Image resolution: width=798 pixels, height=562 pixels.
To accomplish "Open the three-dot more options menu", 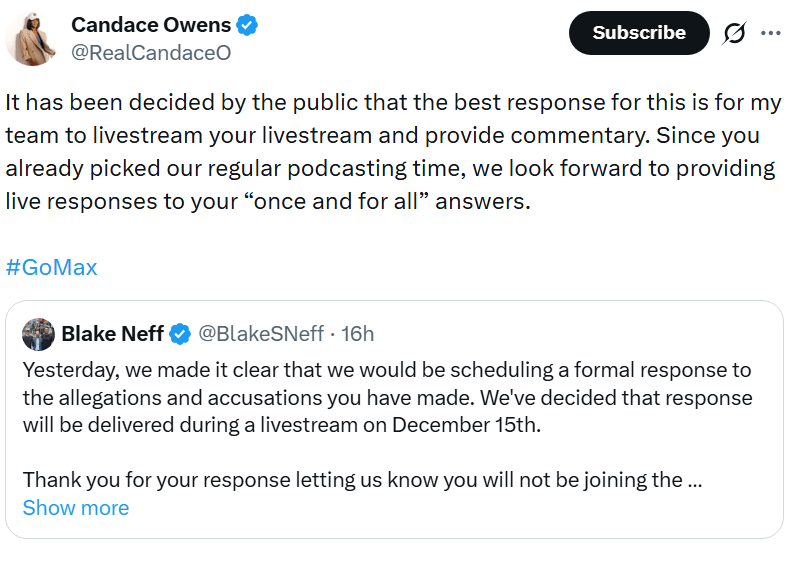I will click(x=771, y=33).
